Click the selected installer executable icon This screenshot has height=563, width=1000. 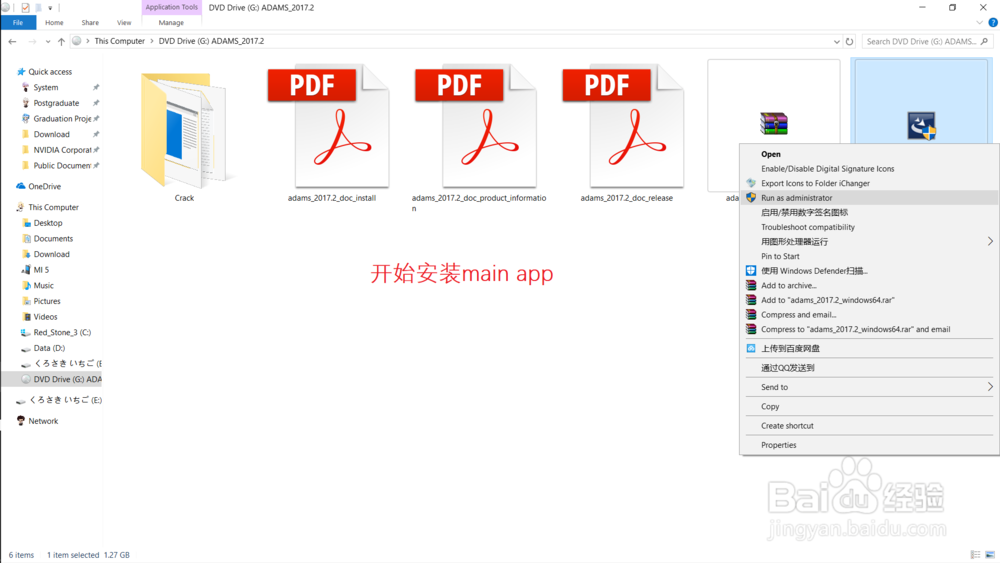(921, 126)
